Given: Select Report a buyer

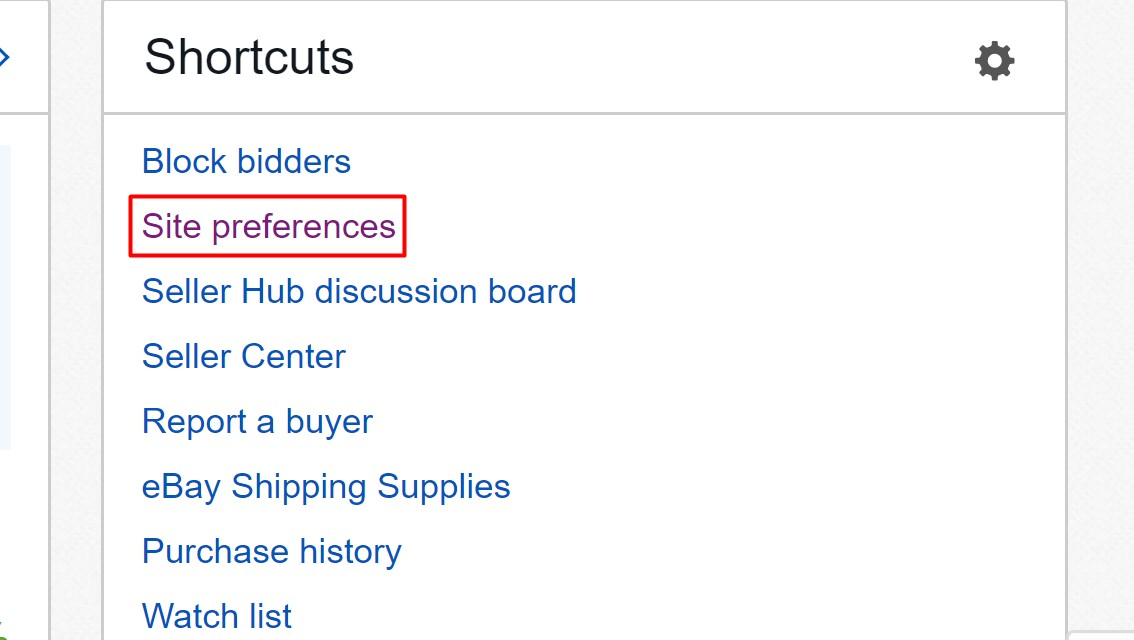Looking at the screenshot, I should tap(257, 421).
